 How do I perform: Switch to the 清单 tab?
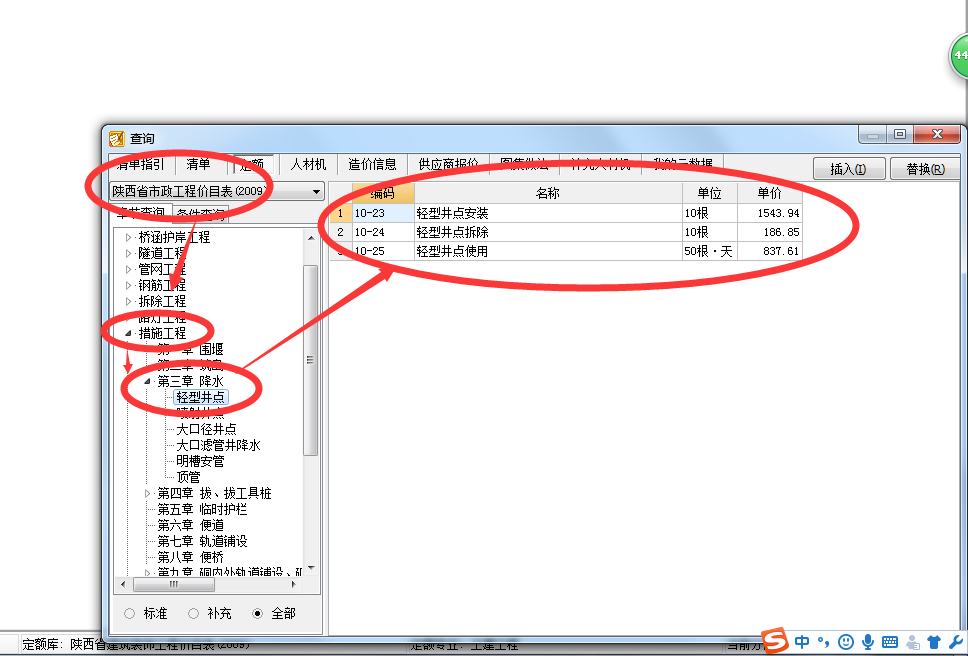(x=198, y=164)
